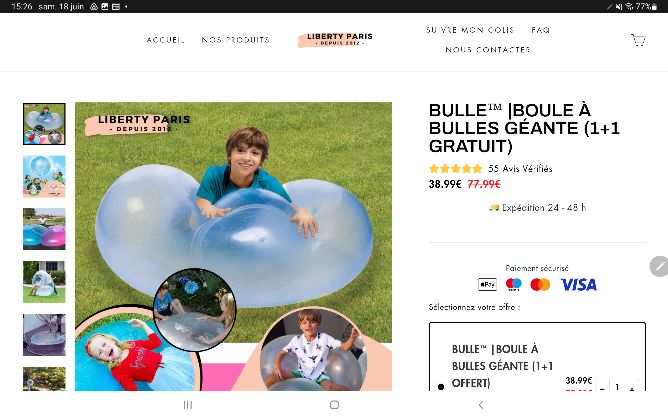This screenshot has height=417, width=668.
Task: Tap the Android back navigation arrow
Action: [x=481, y=405]
